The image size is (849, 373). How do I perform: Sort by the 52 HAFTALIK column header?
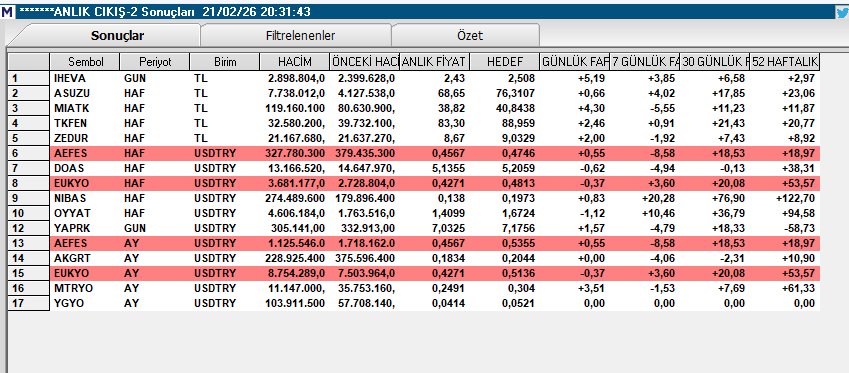[784, 62]
